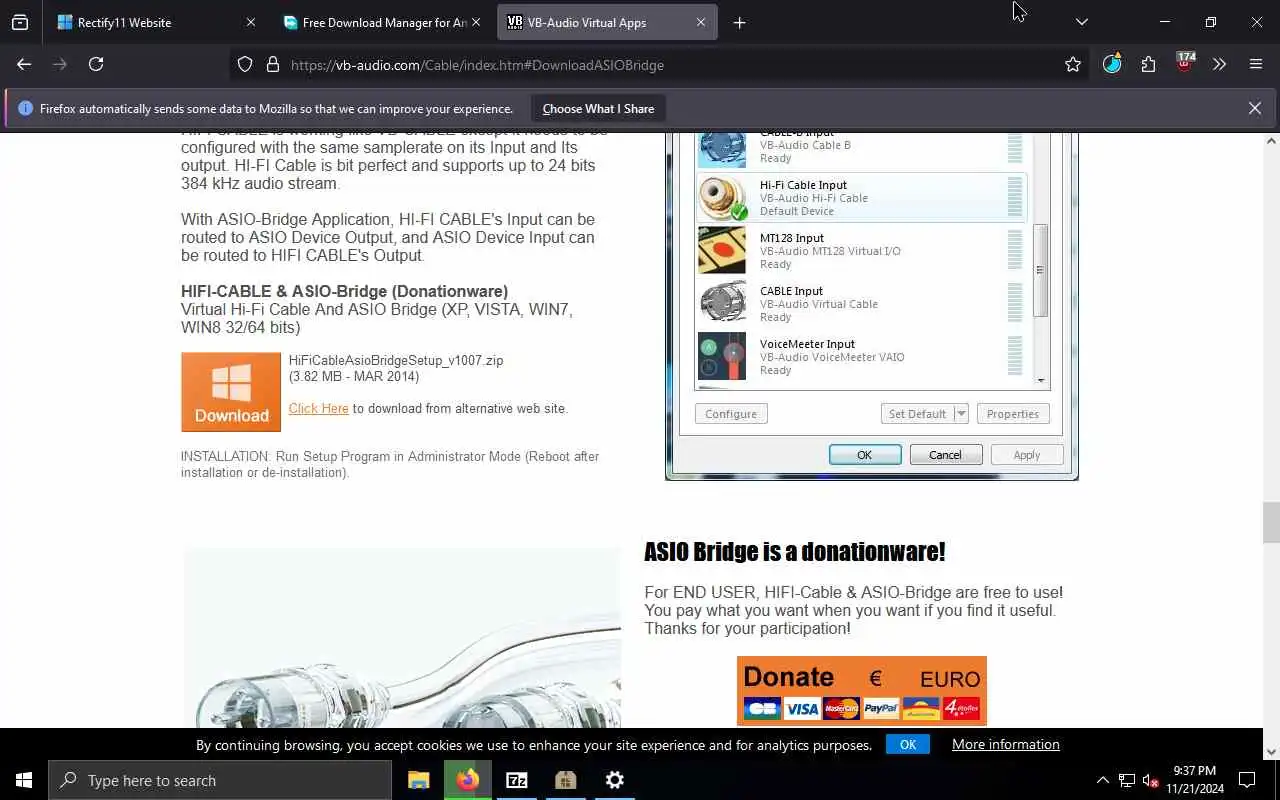Viewport: 1280px width, 800px height.
Task: Open the More information cookie link
Action: [x=1006, y=744]
